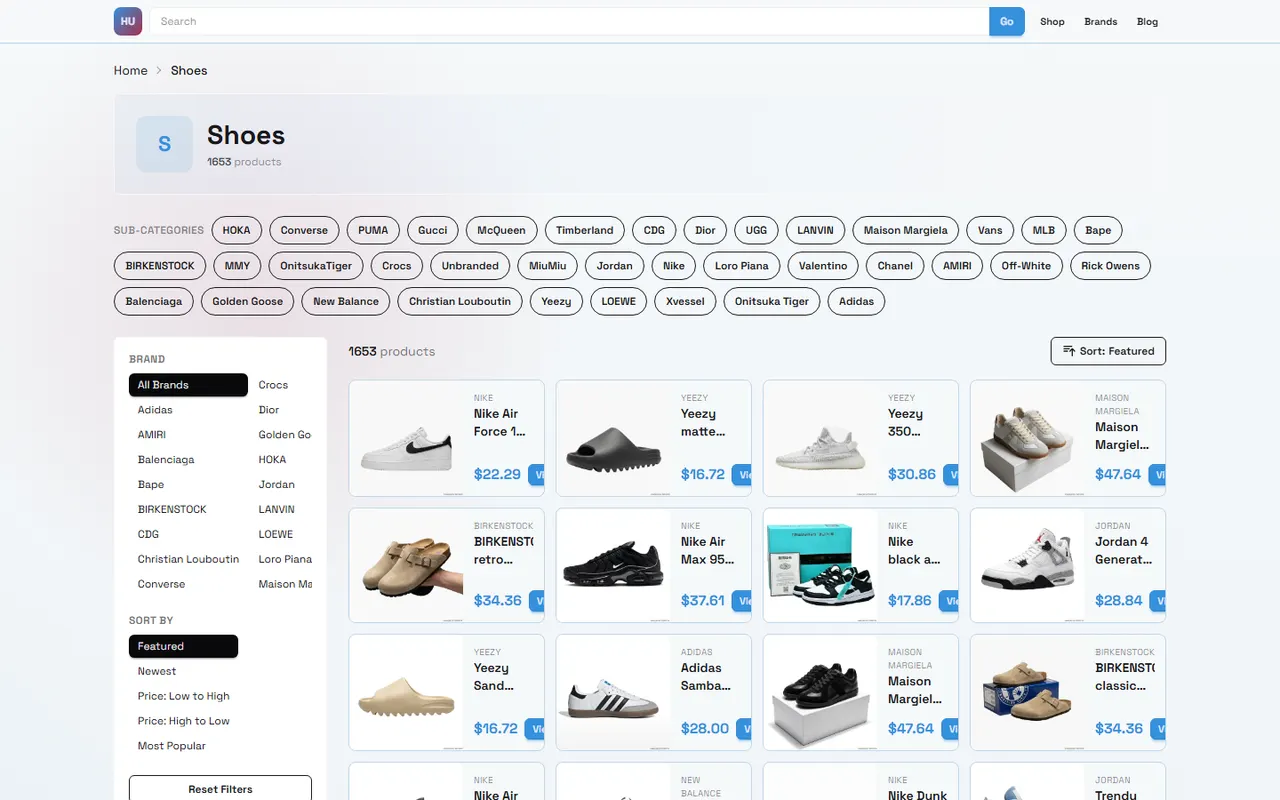The width and height of the screenshot is (1280, 800).
Task: Open the Yeezy 350 sneaker thumbnail
Action: pyautogui.click(x=820, y=438)
